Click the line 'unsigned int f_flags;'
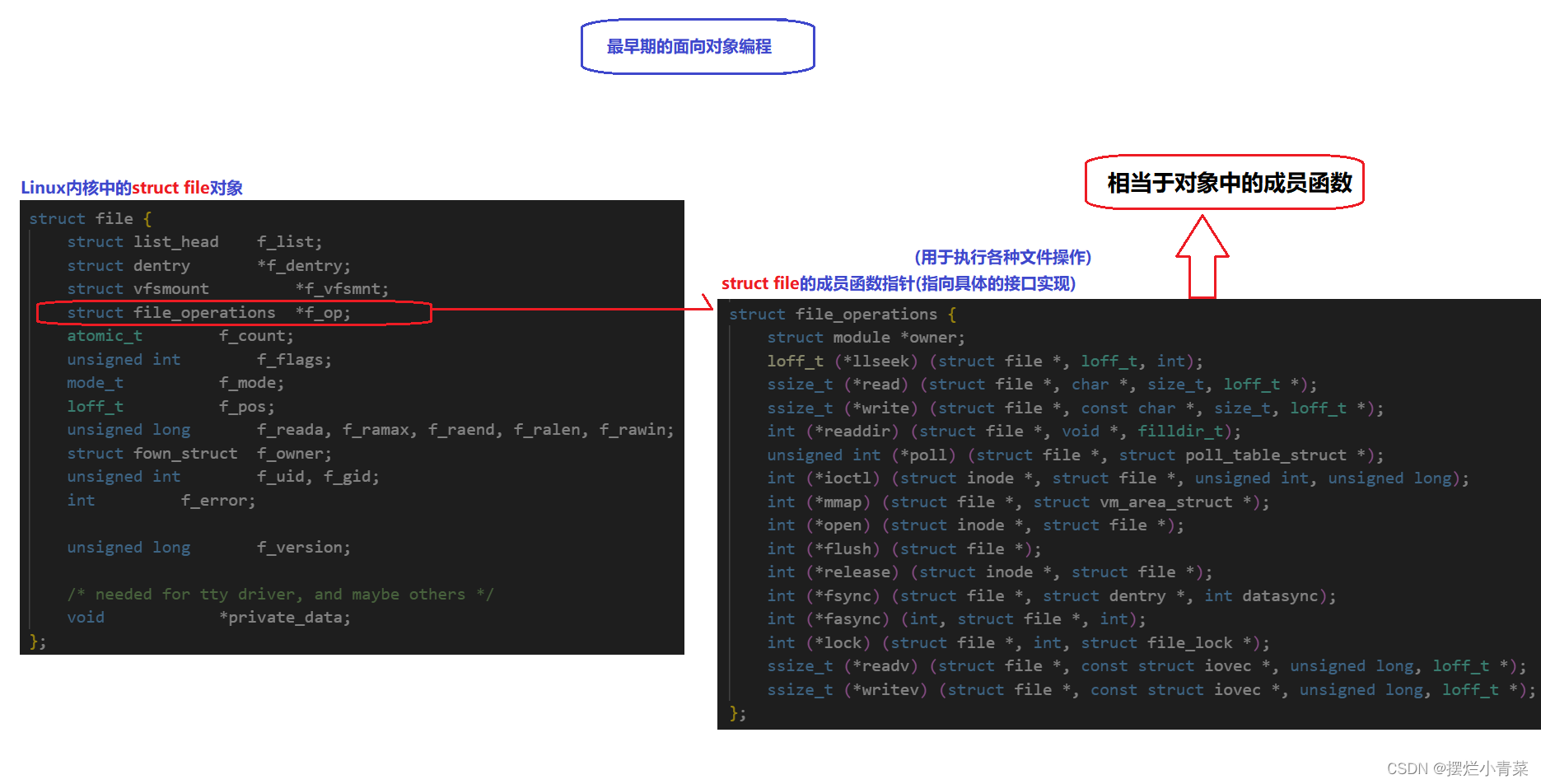The width and height of the screenshot is (1541, 784). coord(199,359)
